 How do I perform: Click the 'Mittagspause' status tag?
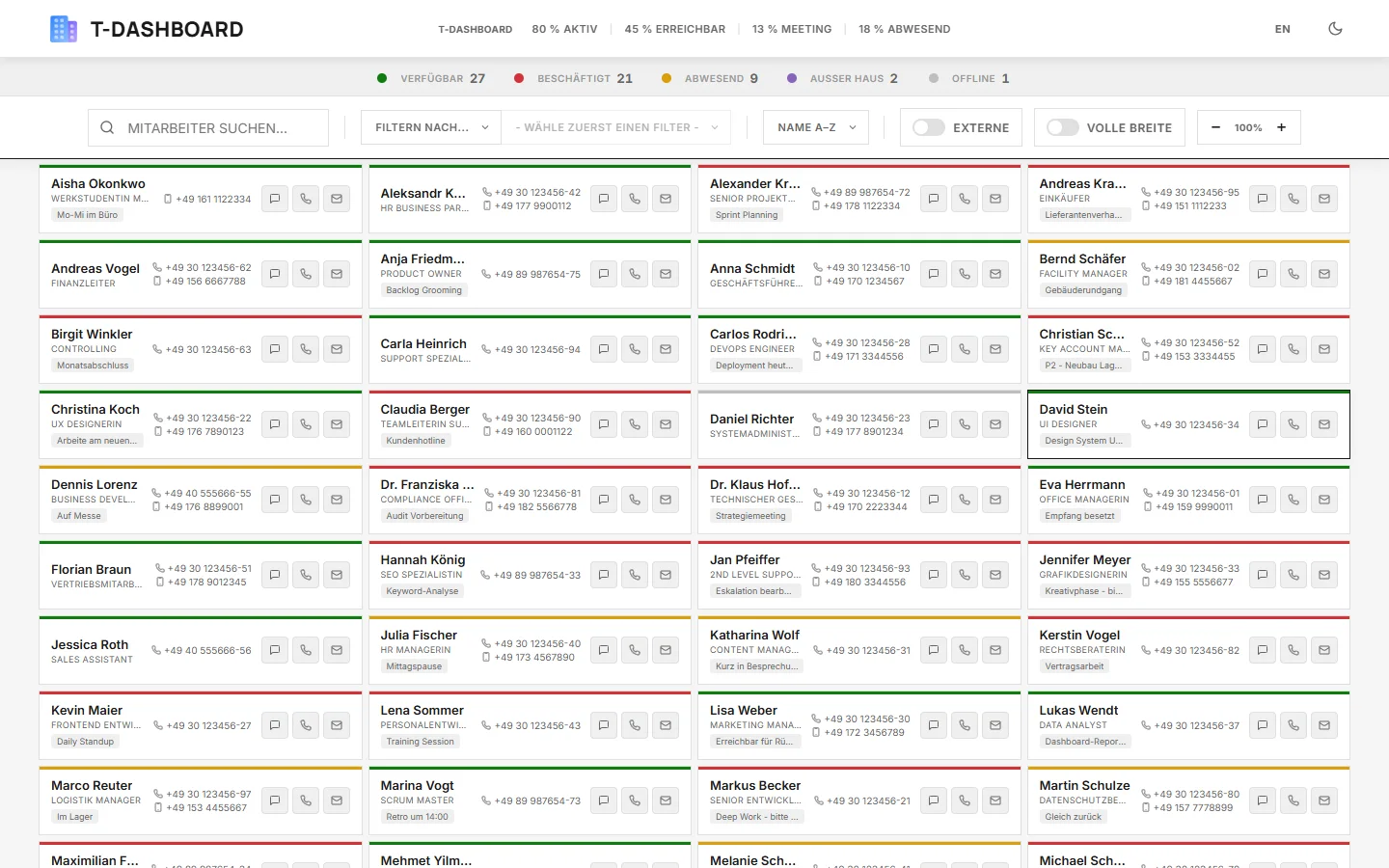(x=414, y=666)
